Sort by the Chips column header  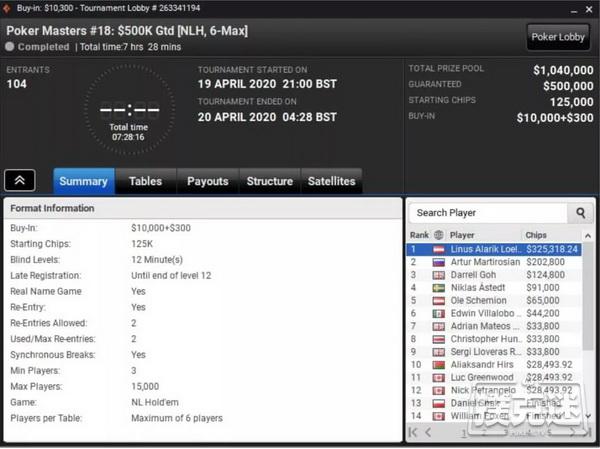coord(536,235)
